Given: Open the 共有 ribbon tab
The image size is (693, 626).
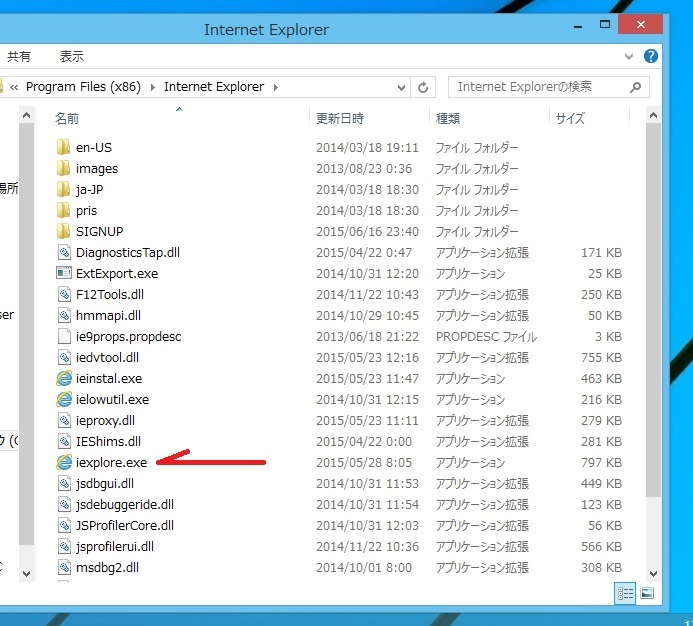Looking at the screenshot, I should coord(19,57).
